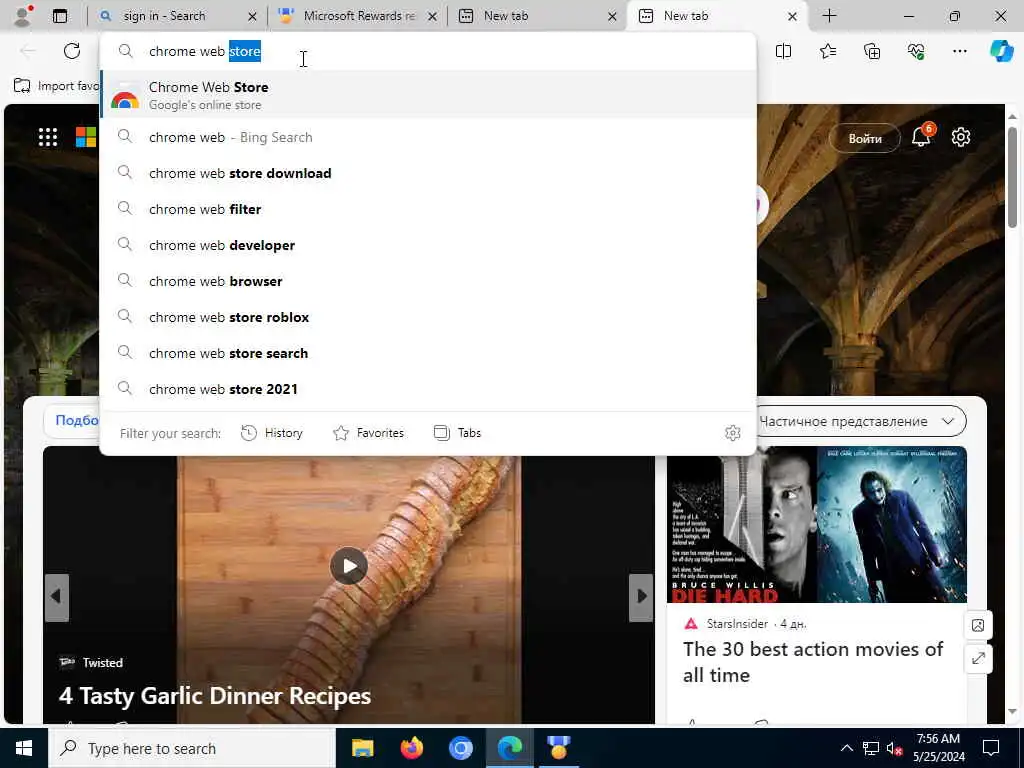Open the Browser essentials heart icon
The width and height of the screenshot is (1024, 768).
[x=916, y=51]
